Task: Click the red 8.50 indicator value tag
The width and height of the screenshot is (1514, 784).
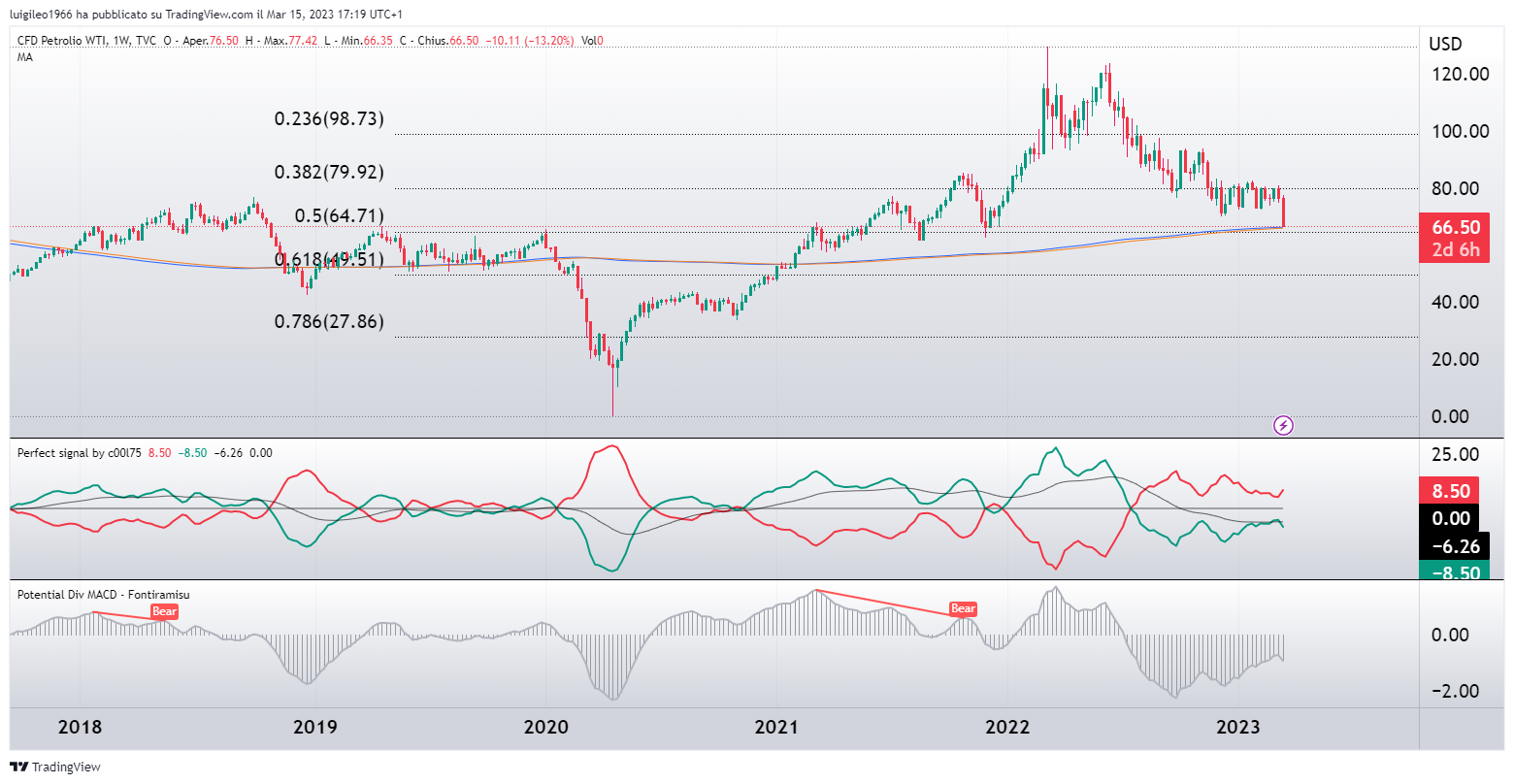Action: pyautogui.click(x=1451, y=491)
